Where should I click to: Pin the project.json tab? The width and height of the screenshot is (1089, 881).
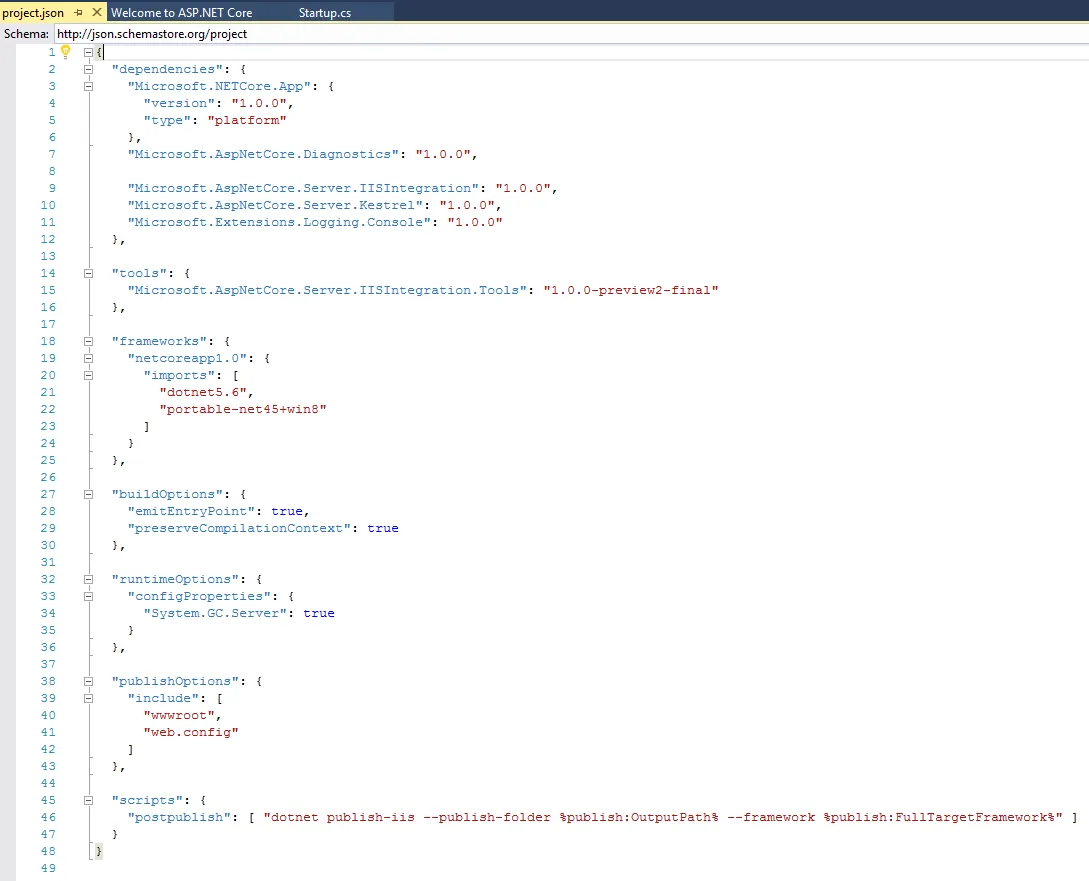coord(78,12)
